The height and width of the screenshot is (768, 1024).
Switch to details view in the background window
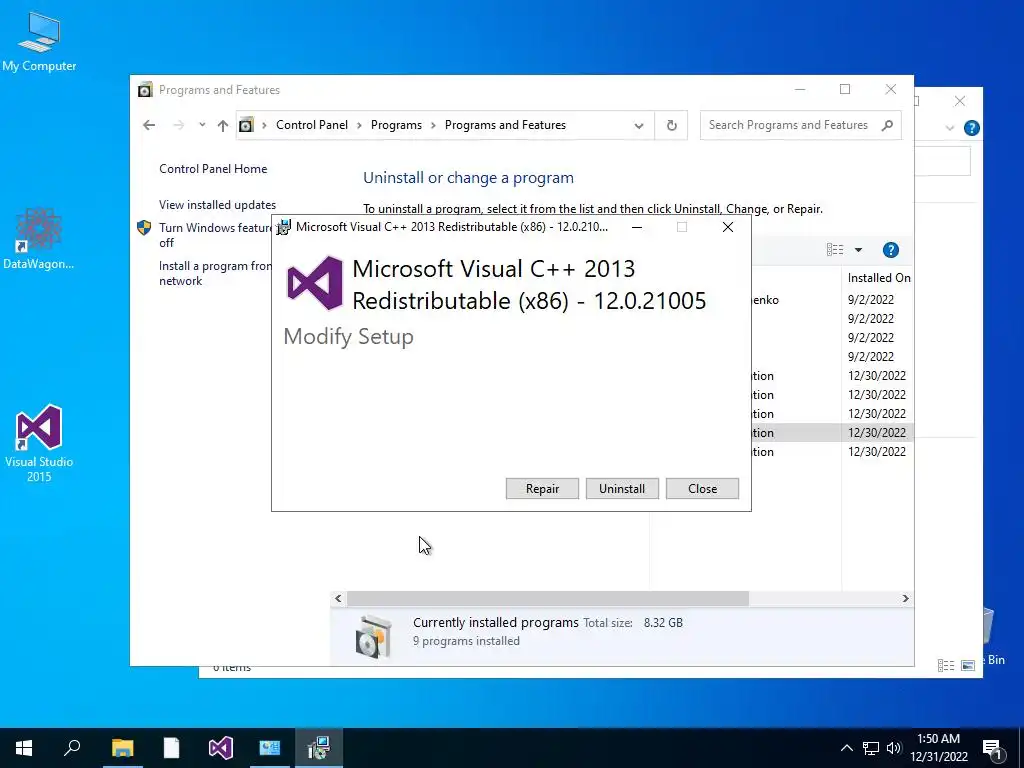point(946,665)
